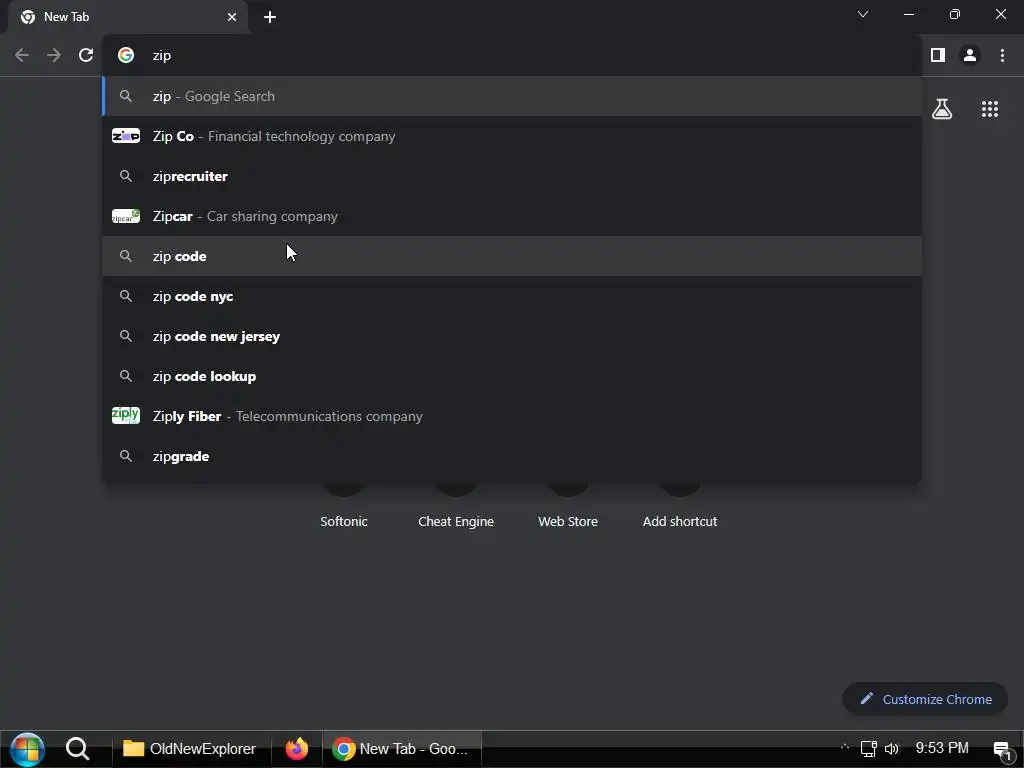Pick the "zip code" suggestion
This screenshot has width=1024, height=768.
pos(512,256)
